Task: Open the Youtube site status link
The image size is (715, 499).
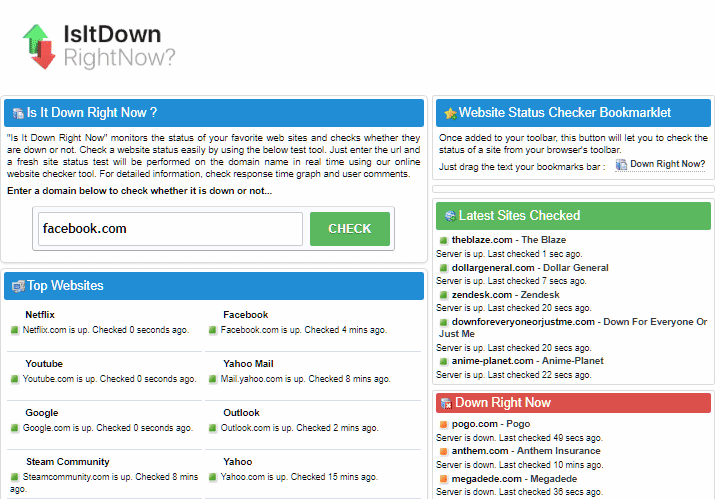Action: click(x=44, y=364)
